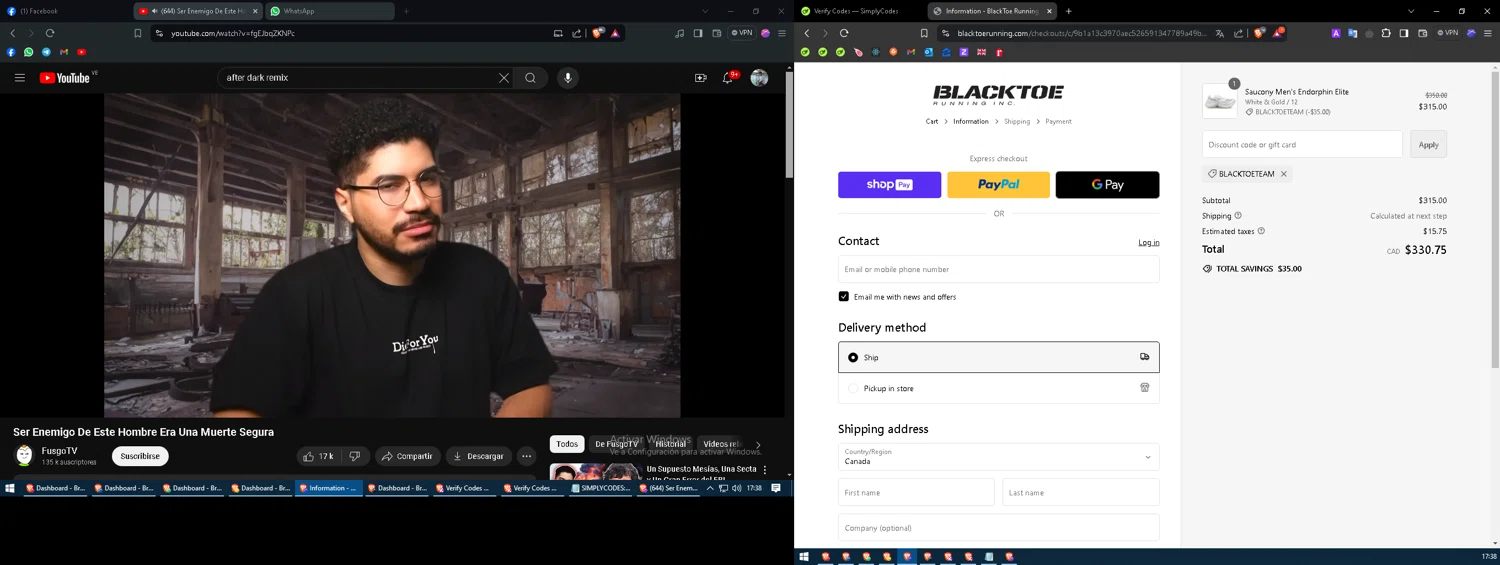1500x565 pixels.
Task: Start voice search with the microphone icon
Action: point(568,78)
